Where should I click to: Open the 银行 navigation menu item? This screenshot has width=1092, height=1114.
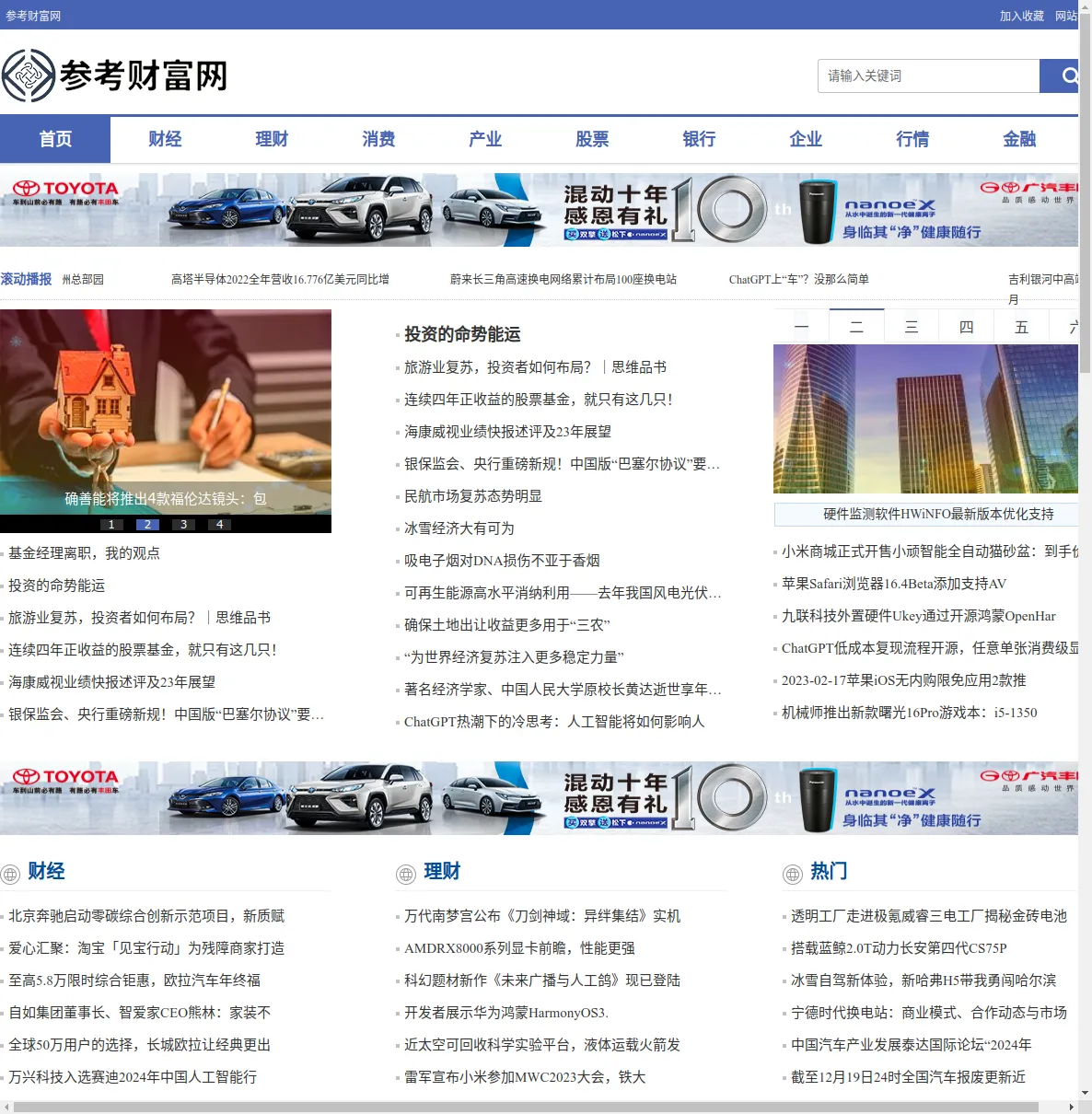pos(699,139)
